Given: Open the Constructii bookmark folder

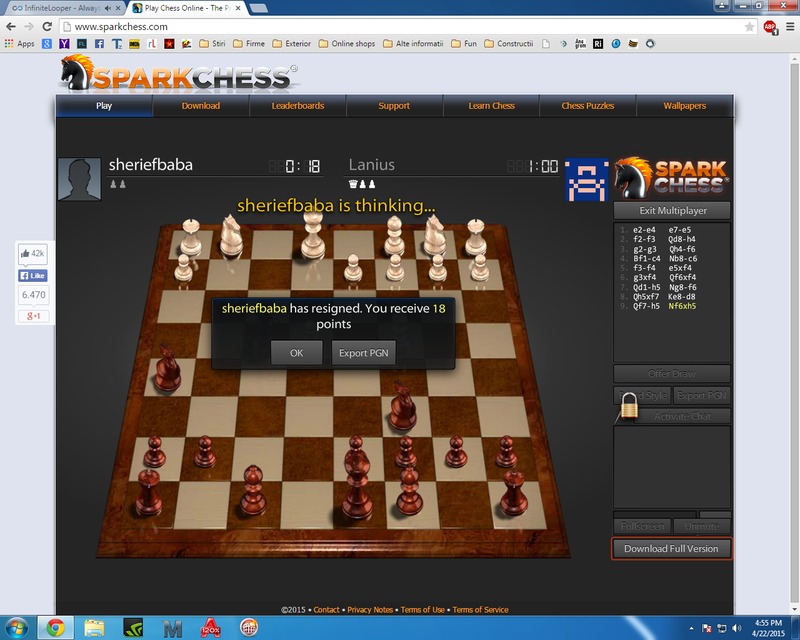Looking at the screenshot, I should 509,44.
